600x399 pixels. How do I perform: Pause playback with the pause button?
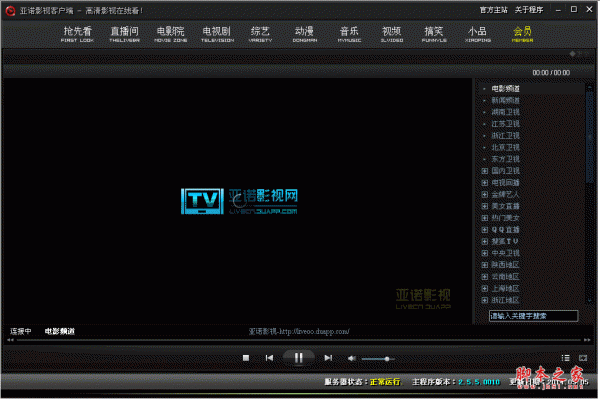[298, 358]
